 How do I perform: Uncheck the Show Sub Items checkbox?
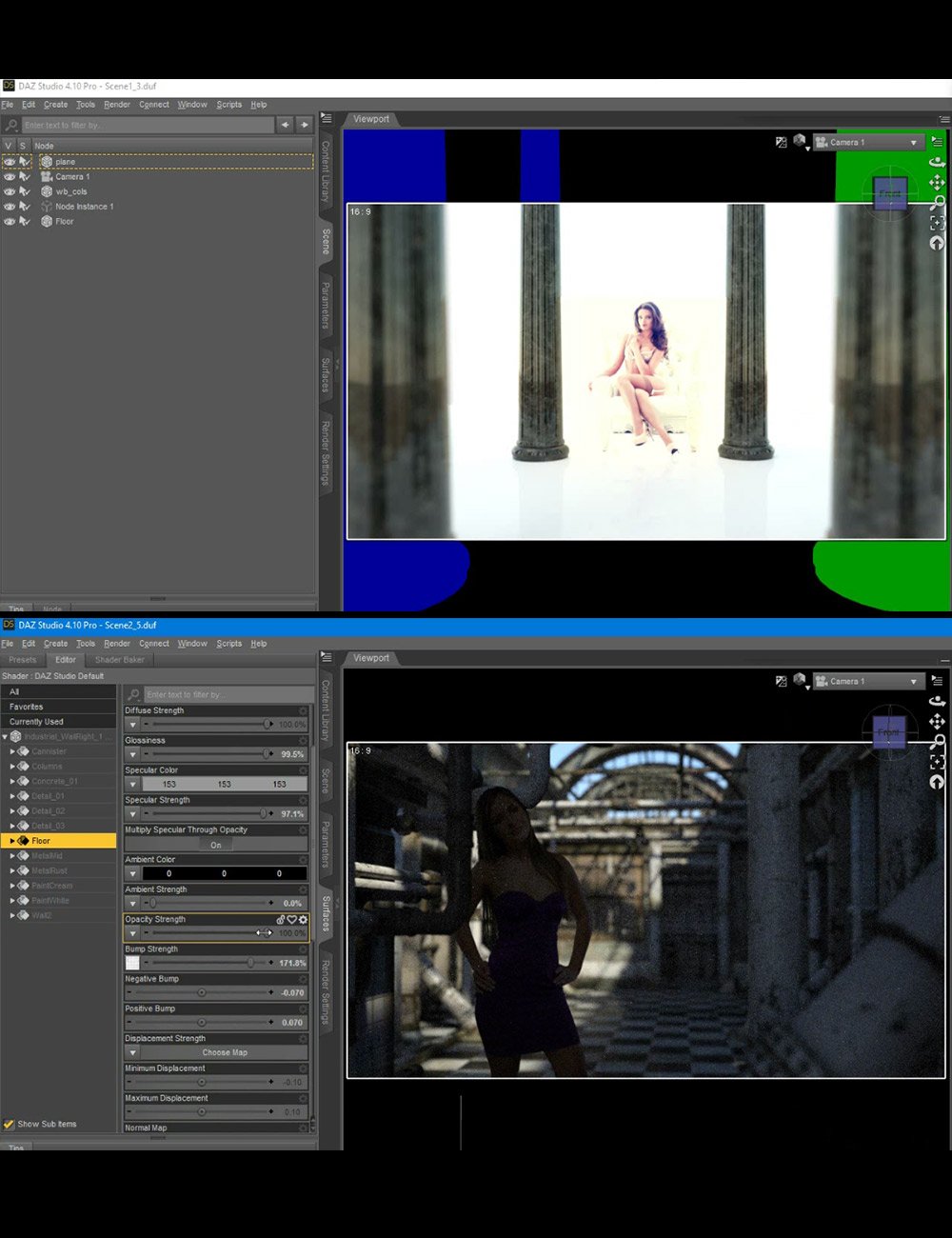(10, 1124)
